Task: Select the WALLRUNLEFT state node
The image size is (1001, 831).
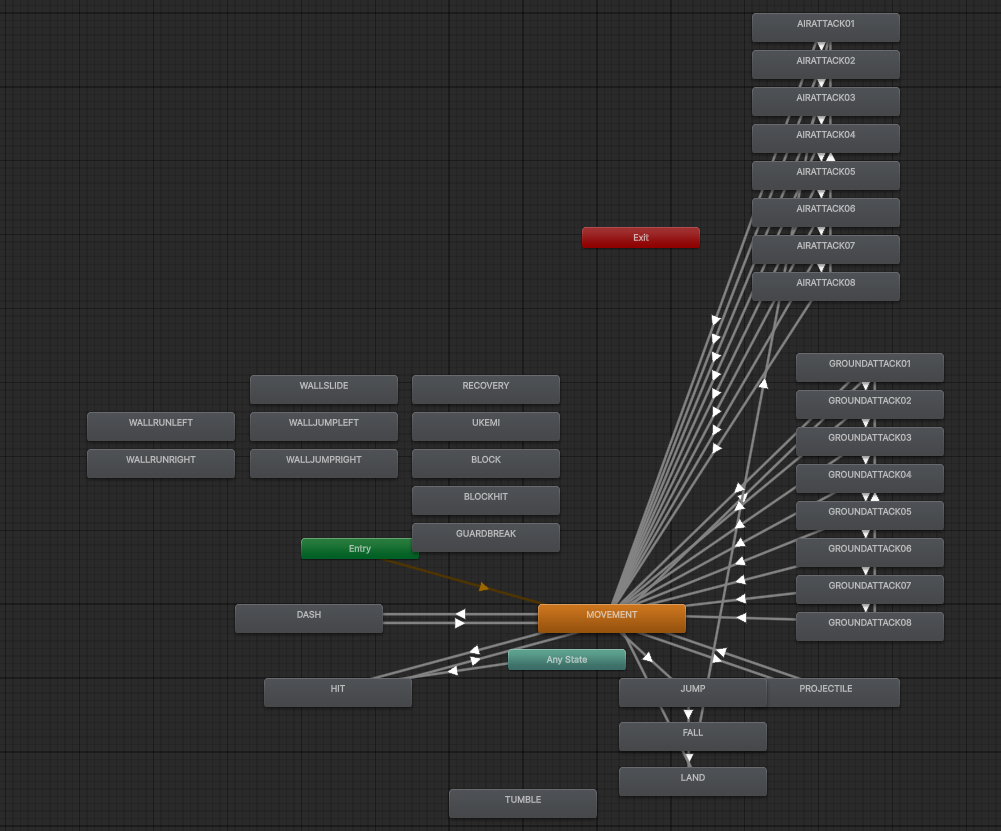Action: pyautogui.click(x=160, y=426)
